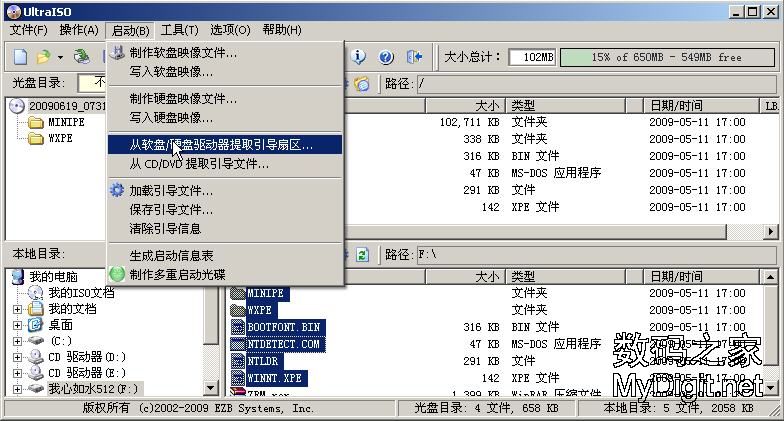Open the 帮助(H) menu

[282, 30]
